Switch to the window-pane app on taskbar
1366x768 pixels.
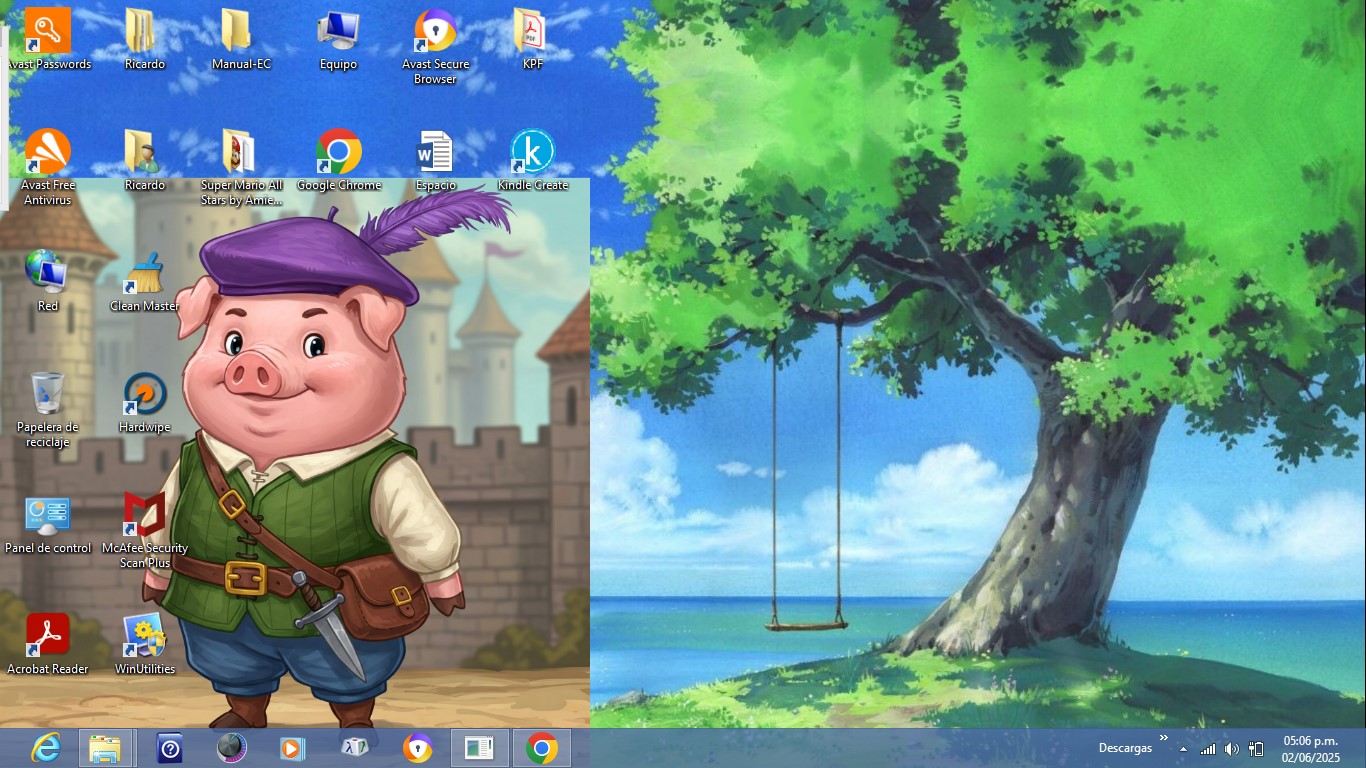pos(479,748)
